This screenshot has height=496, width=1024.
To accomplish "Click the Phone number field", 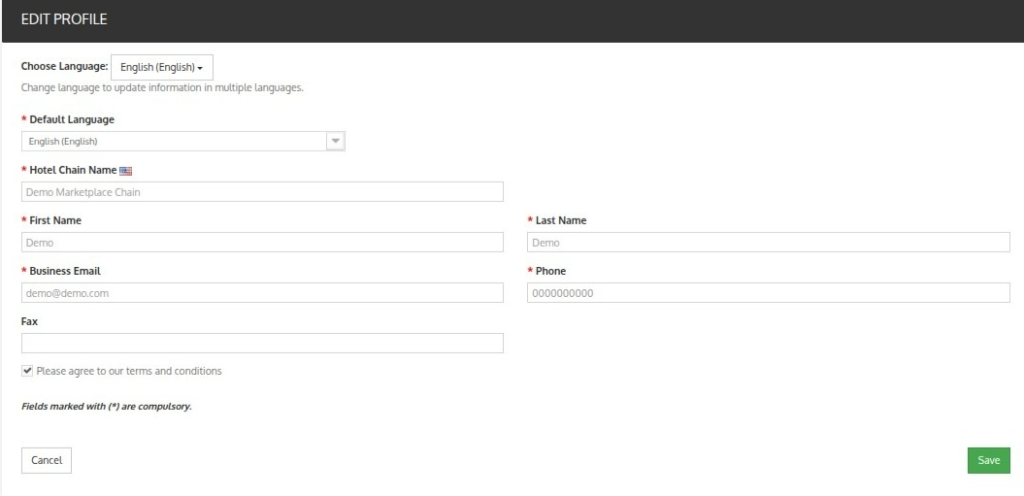I will coord(769,293).
